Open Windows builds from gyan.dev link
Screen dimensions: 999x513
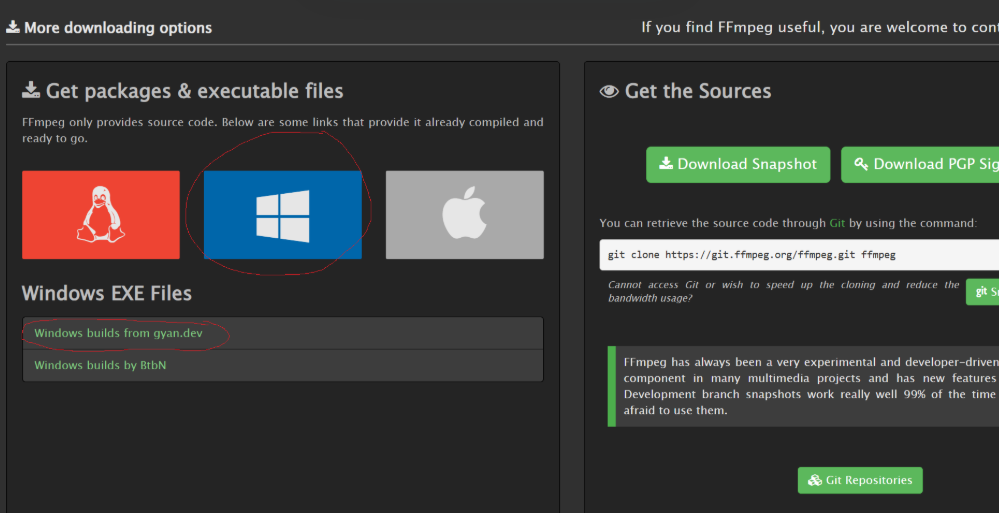point(118,333)
